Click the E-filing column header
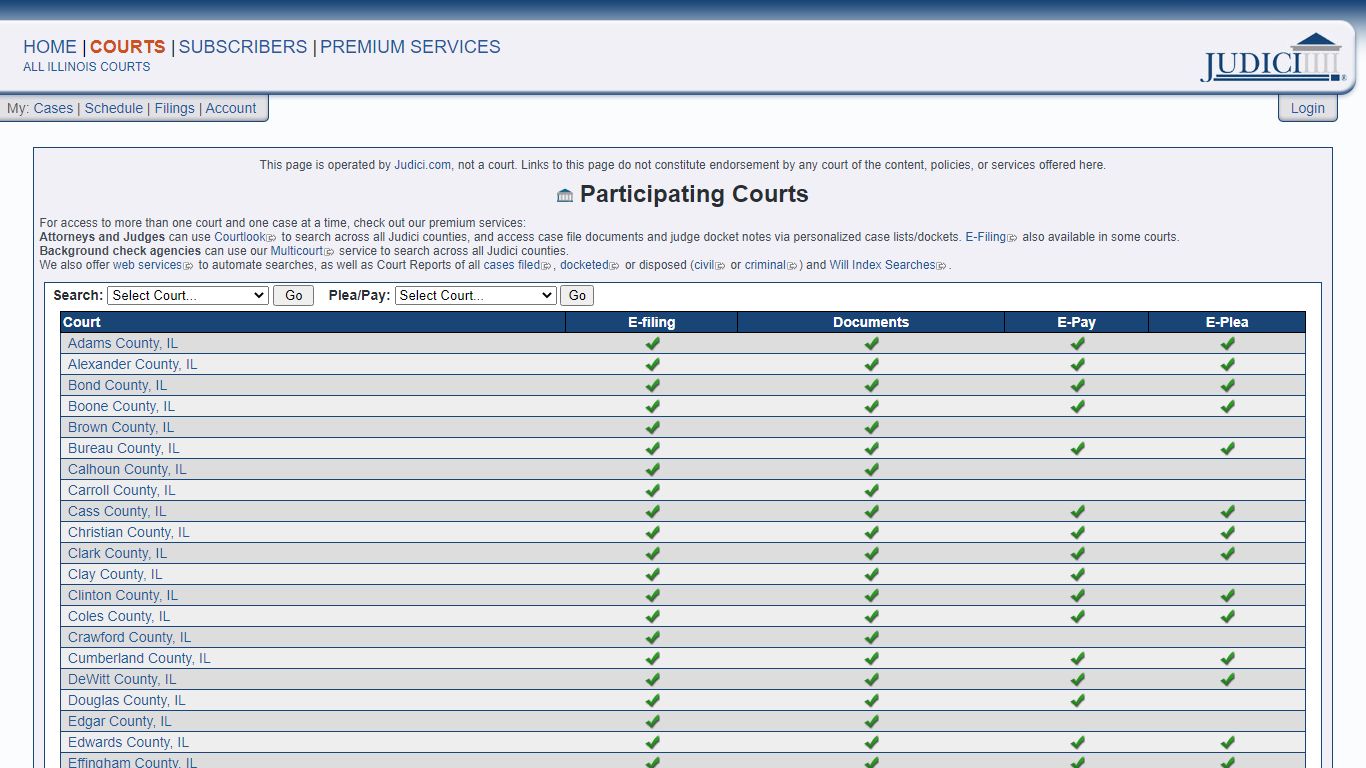 (x=652, y=322)
